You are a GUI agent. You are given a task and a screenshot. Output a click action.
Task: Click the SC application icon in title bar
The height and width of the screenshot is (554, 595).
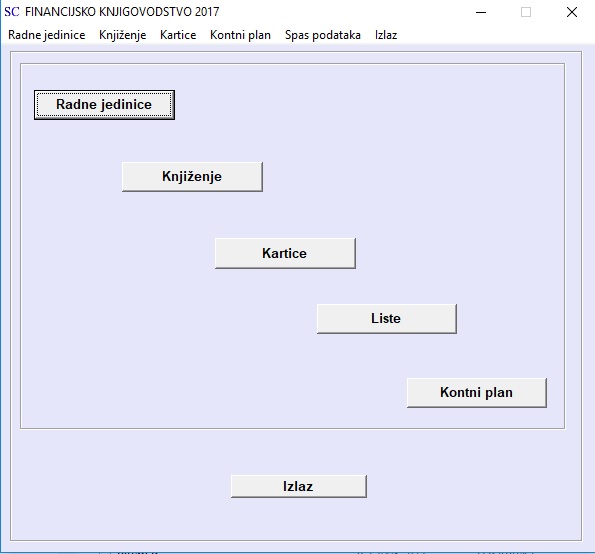[x=12, y=12]
